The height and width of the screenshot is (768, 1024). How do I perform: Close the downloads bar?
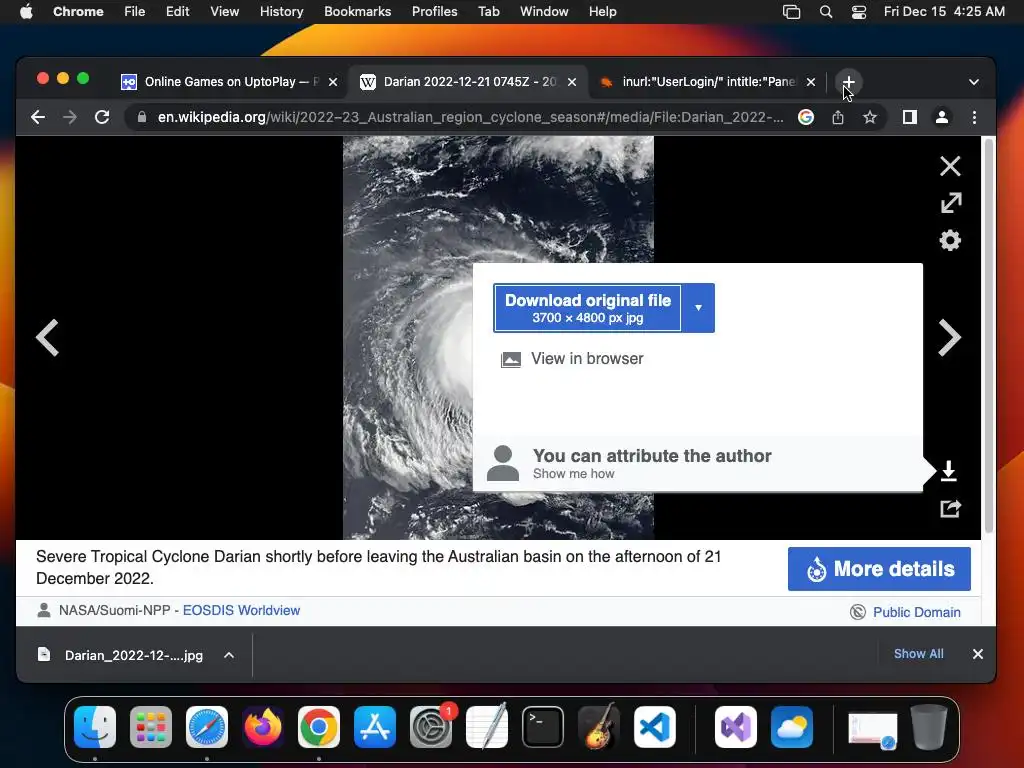(x=978, y=654)
